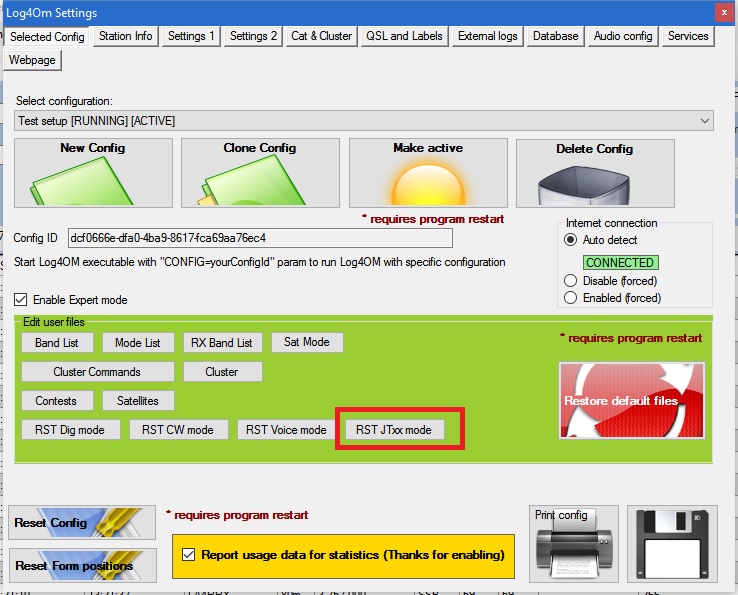
Task: Click the Reset Form positions button
Action: (x=83, y=565)
